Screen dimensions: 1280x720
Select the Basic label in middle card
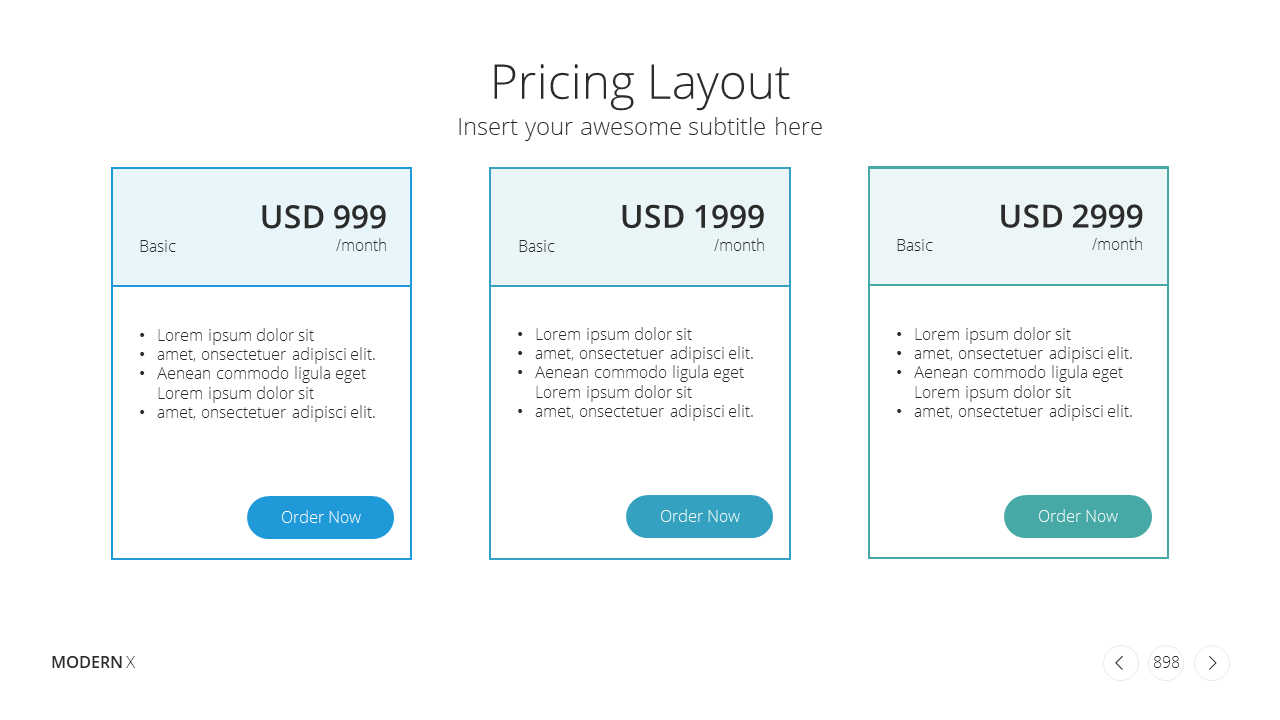tap(536, 246)
